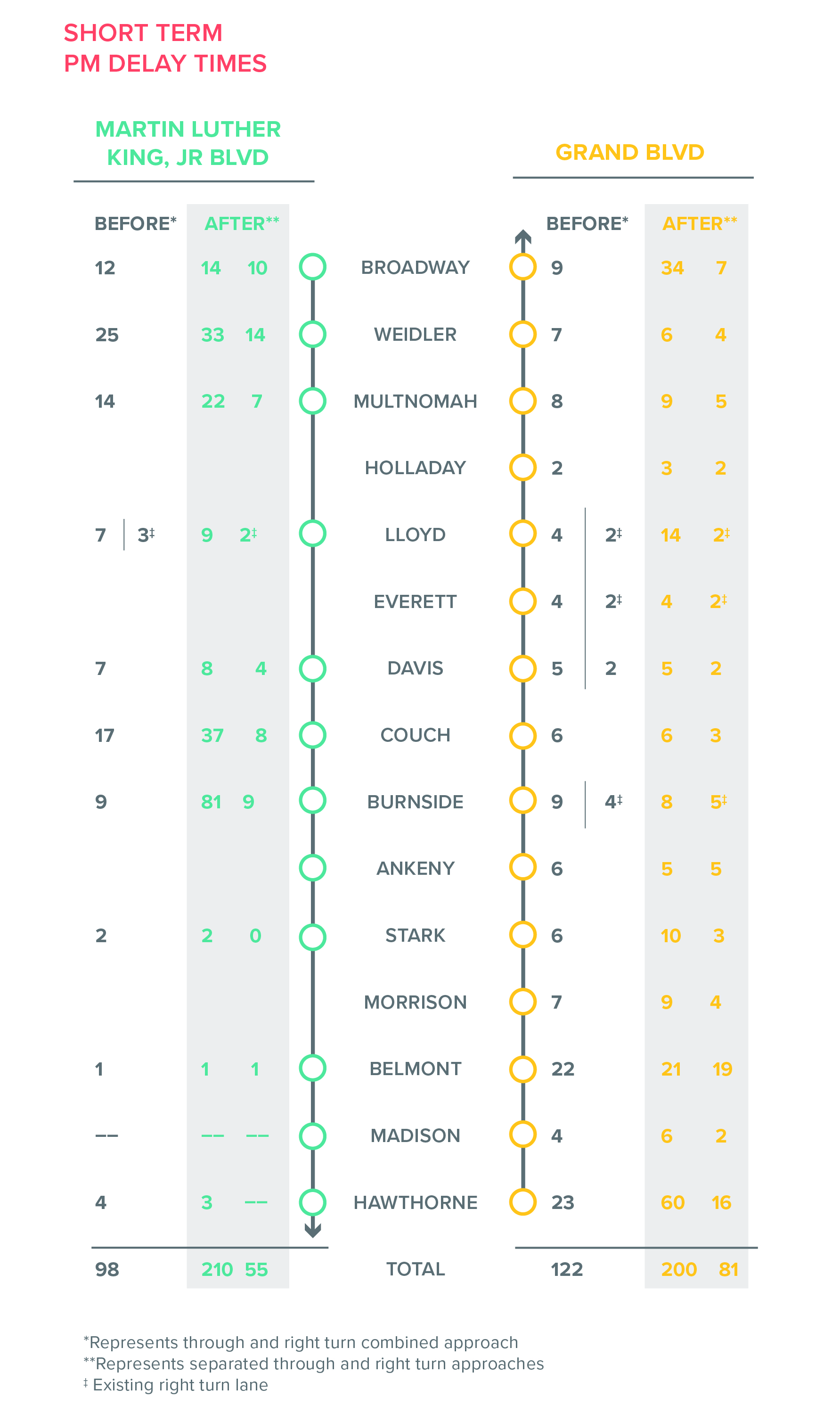Select the yellow circle marker at Hawthorne
The width and height of the screenshot is (840, 1414).
(522, 1201)
